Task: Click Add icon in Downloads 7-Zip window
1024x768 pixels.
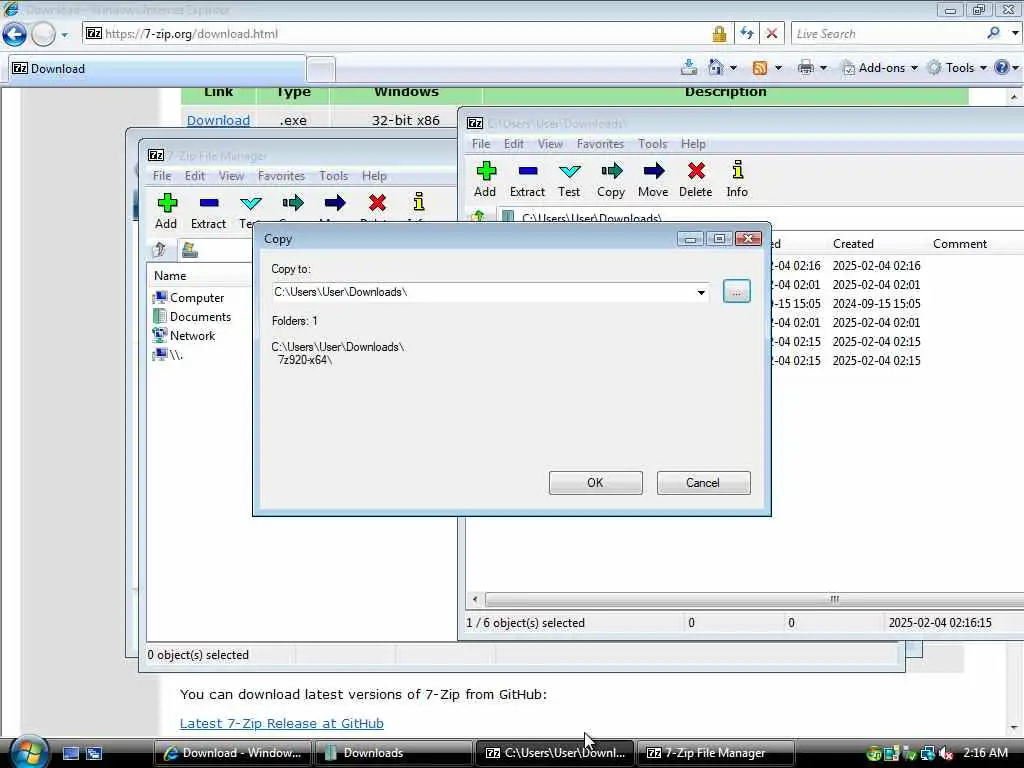Action: coord(485,172)
